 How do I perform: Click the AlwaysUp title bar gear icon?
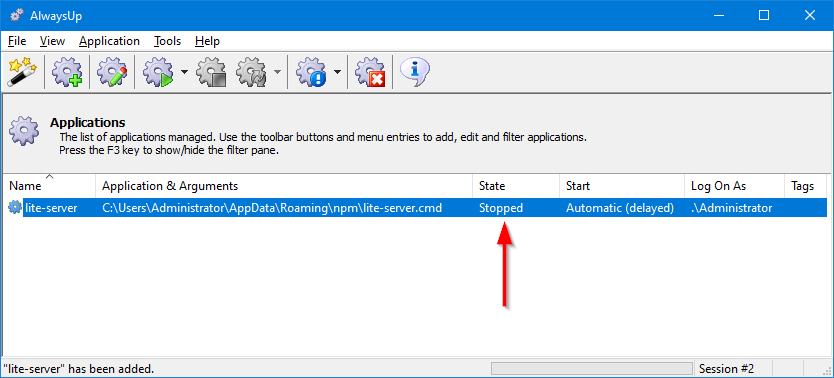(16, 15)
